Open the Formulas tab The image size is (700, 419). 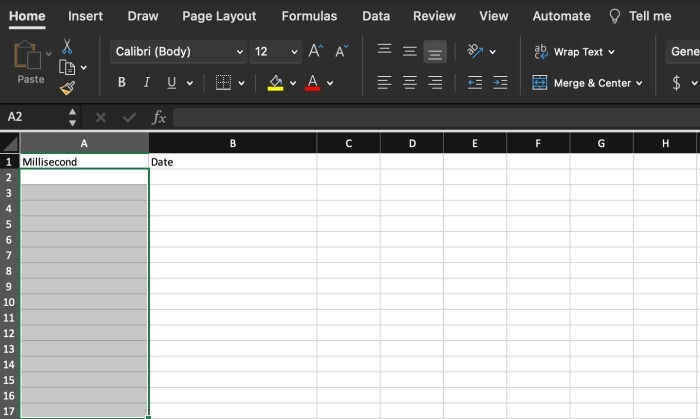[x=309, y=16]
